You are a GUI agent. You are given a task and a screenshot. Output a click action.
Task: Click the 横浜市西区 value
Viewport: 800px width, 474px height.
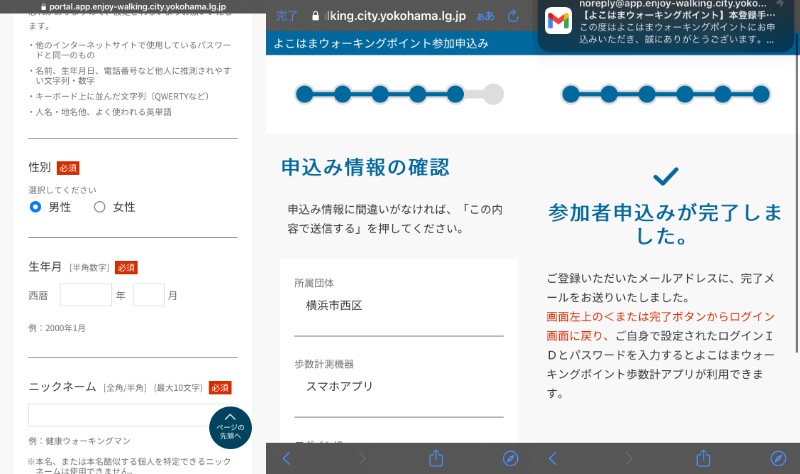coord(334,306)
